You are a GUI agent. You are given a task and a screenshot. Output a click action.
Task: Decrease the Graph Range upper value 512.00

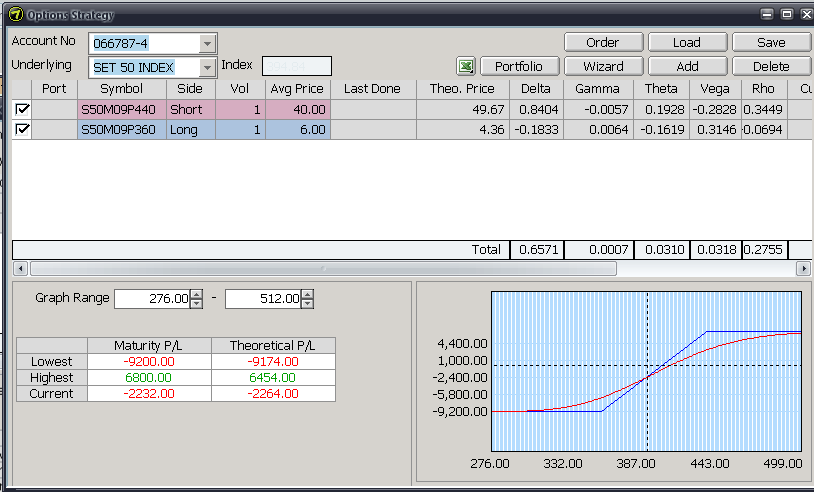click(307, 304)
